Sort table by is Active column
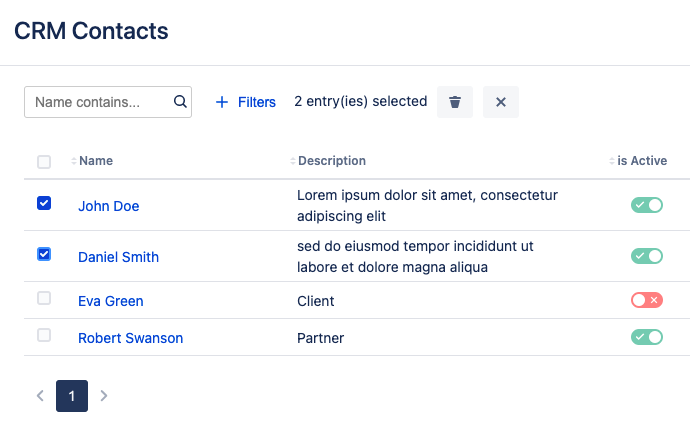This screenshot has height=447, width=690. click(x=641, y=161)
